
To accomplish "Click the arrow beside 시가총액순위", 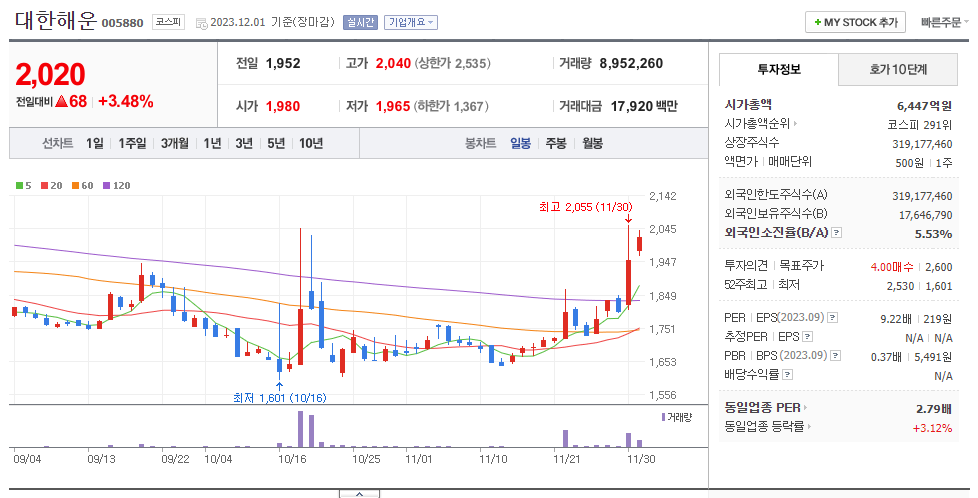I will 795,124.
